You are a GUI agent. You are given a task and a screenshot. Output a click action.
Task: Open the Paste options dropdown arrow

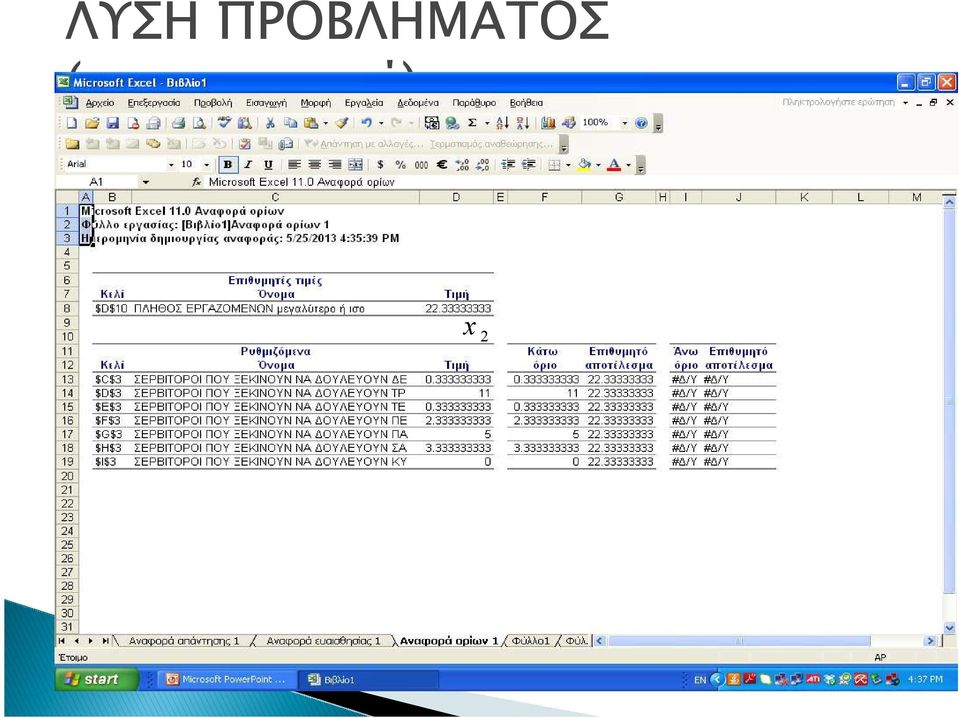pyautogui.click(x=325, y=123)
